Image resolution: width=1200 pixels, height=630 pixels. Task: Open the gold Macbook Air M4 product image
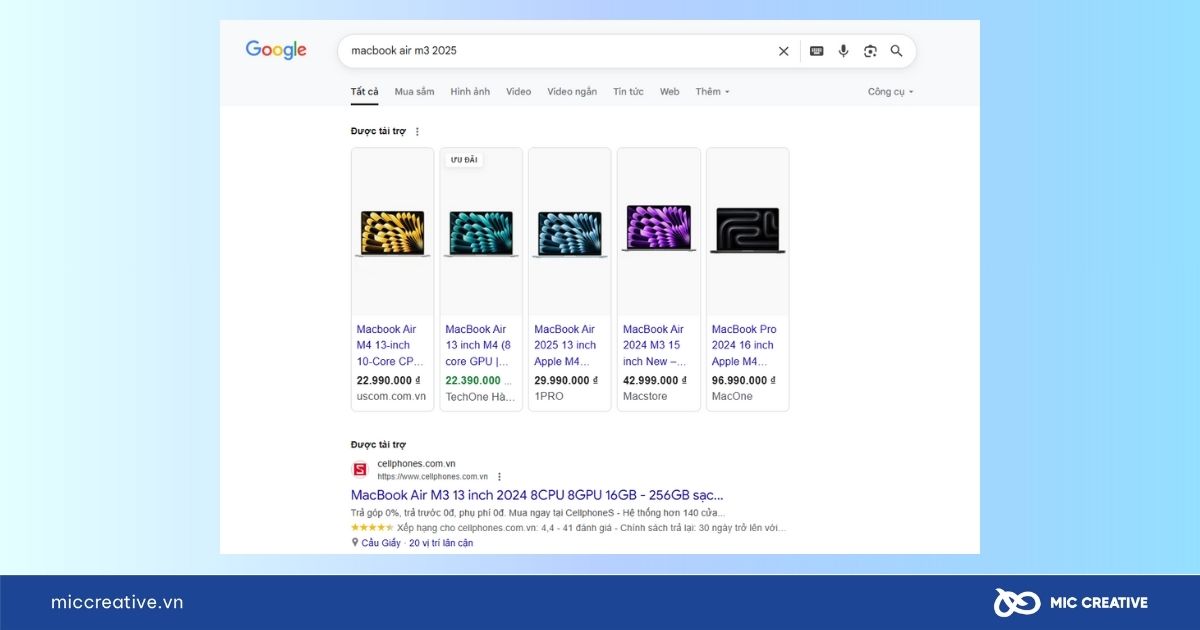(392, 233)
